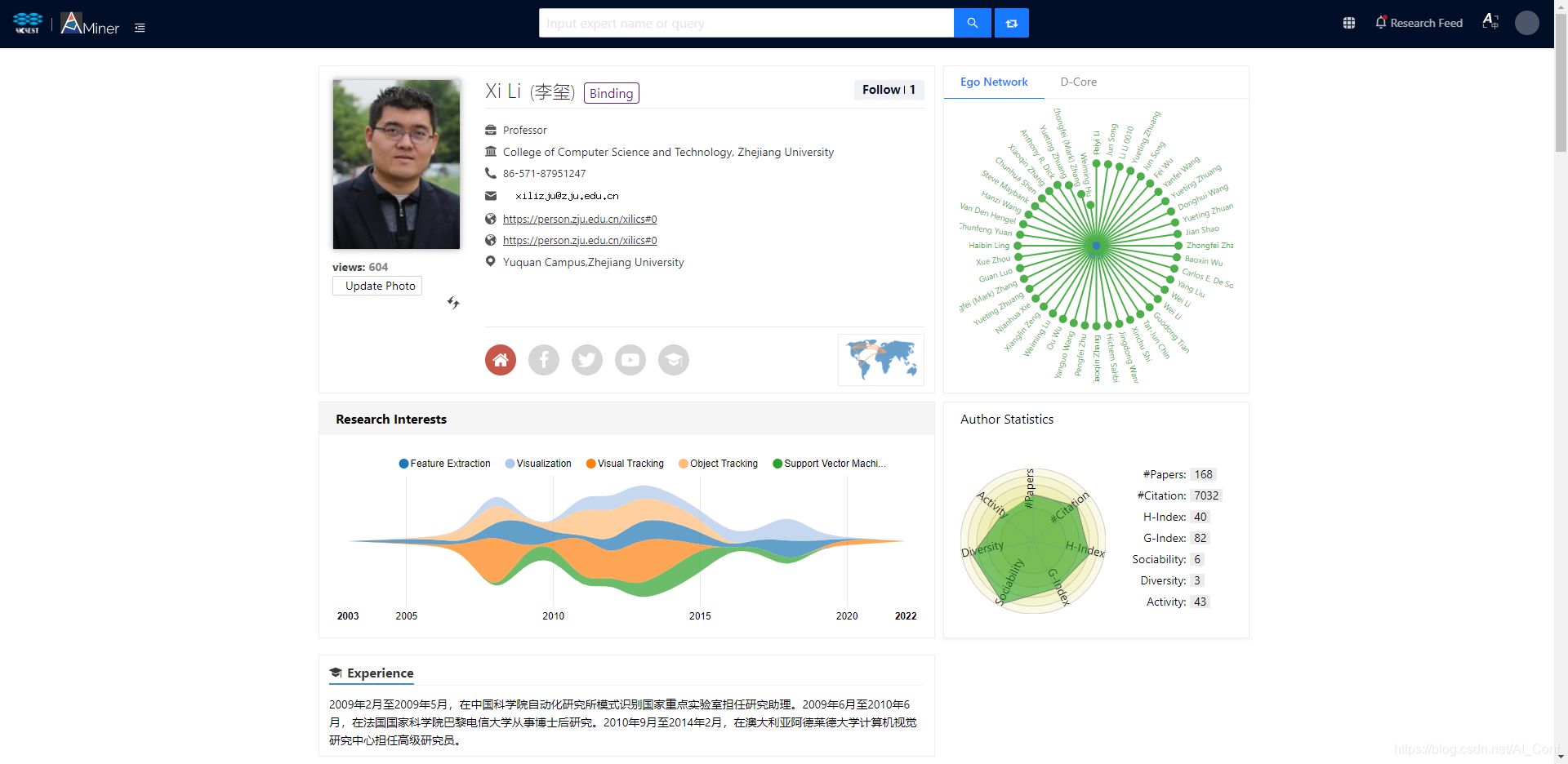
Task: Click the Update Photo button
Action: pos(377,286)
